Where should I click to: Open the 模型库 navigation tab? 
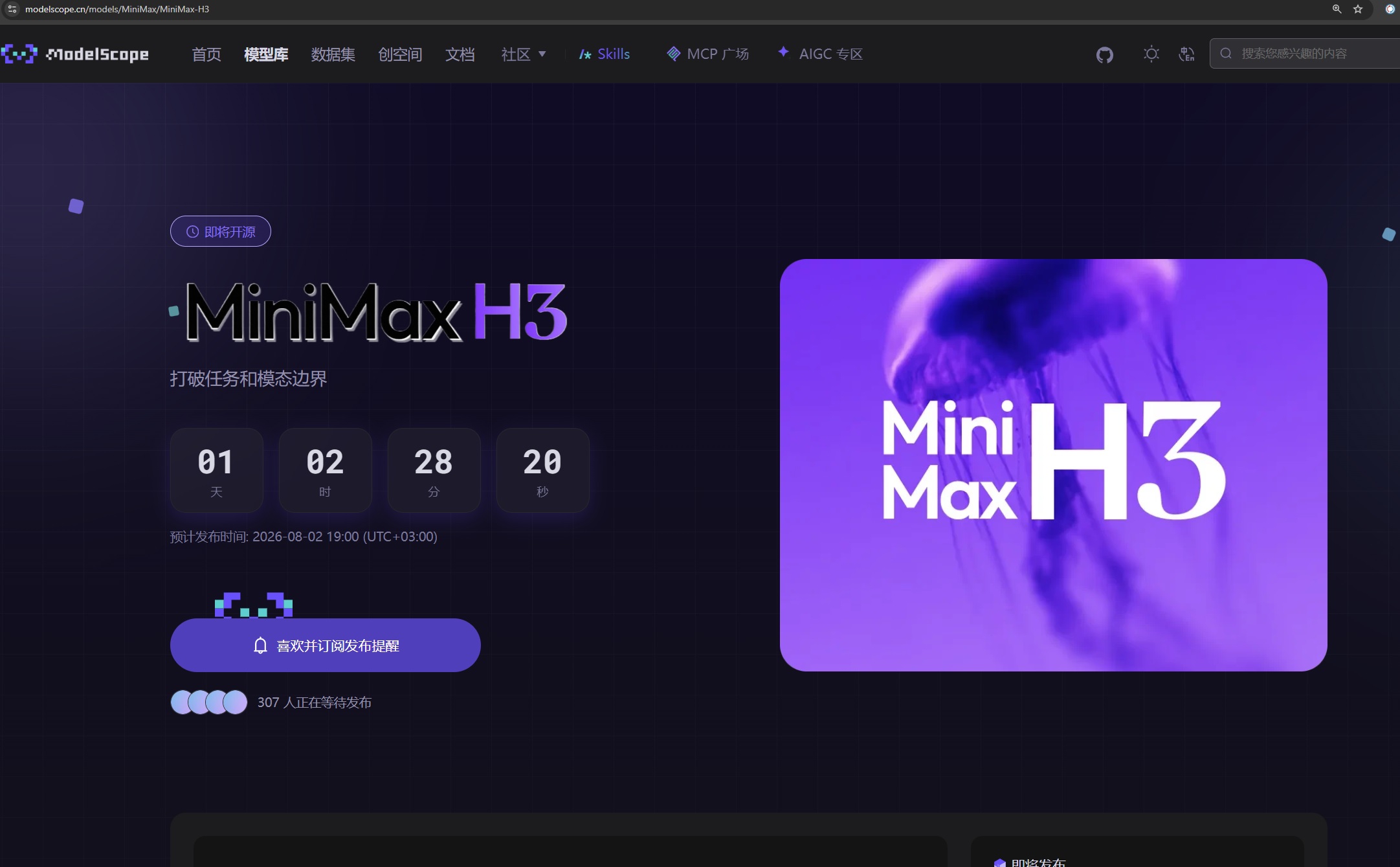pyautogui.click(x=266, y=54)
